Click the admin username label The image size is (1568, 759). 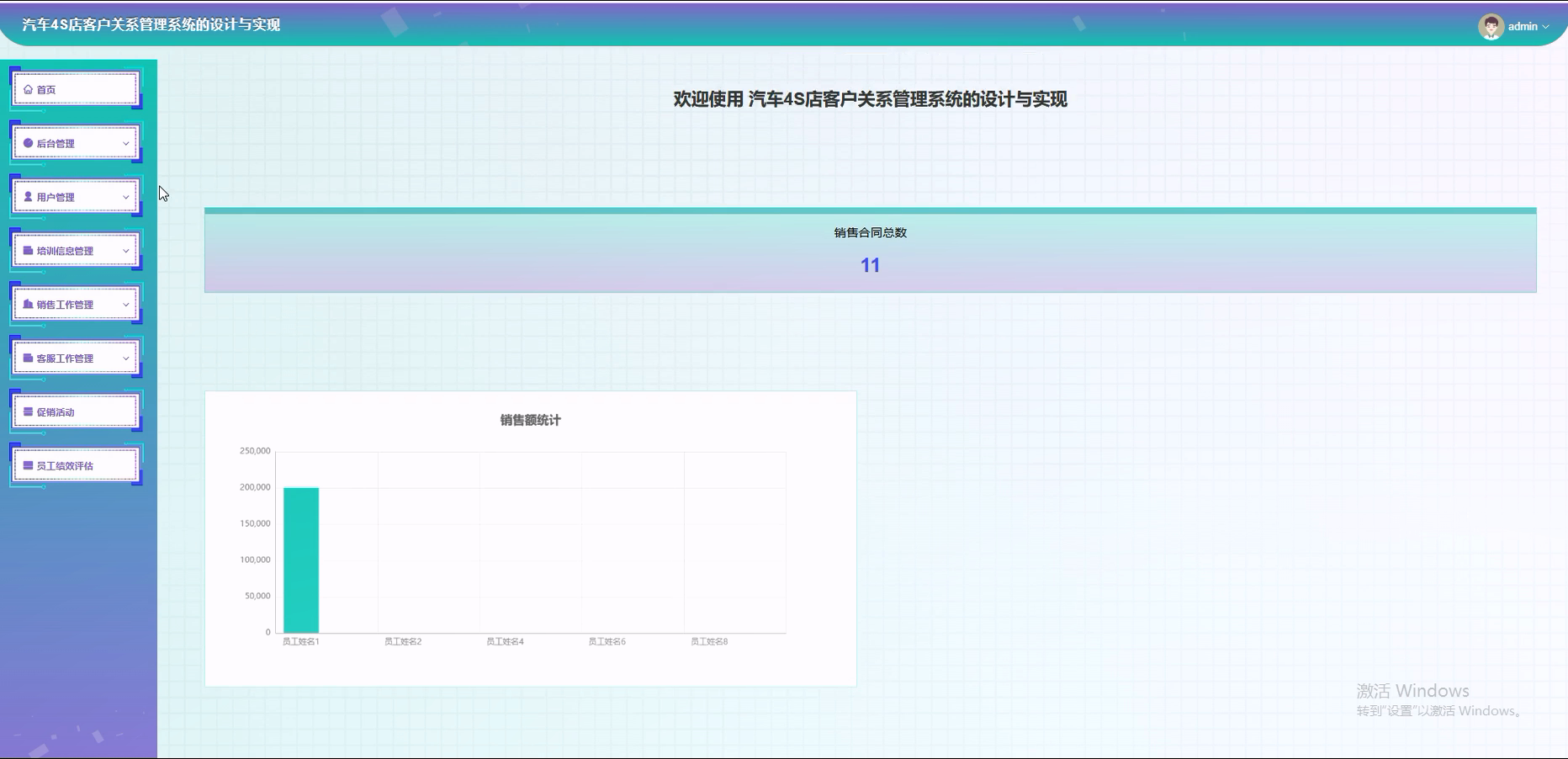[1523, 27]
